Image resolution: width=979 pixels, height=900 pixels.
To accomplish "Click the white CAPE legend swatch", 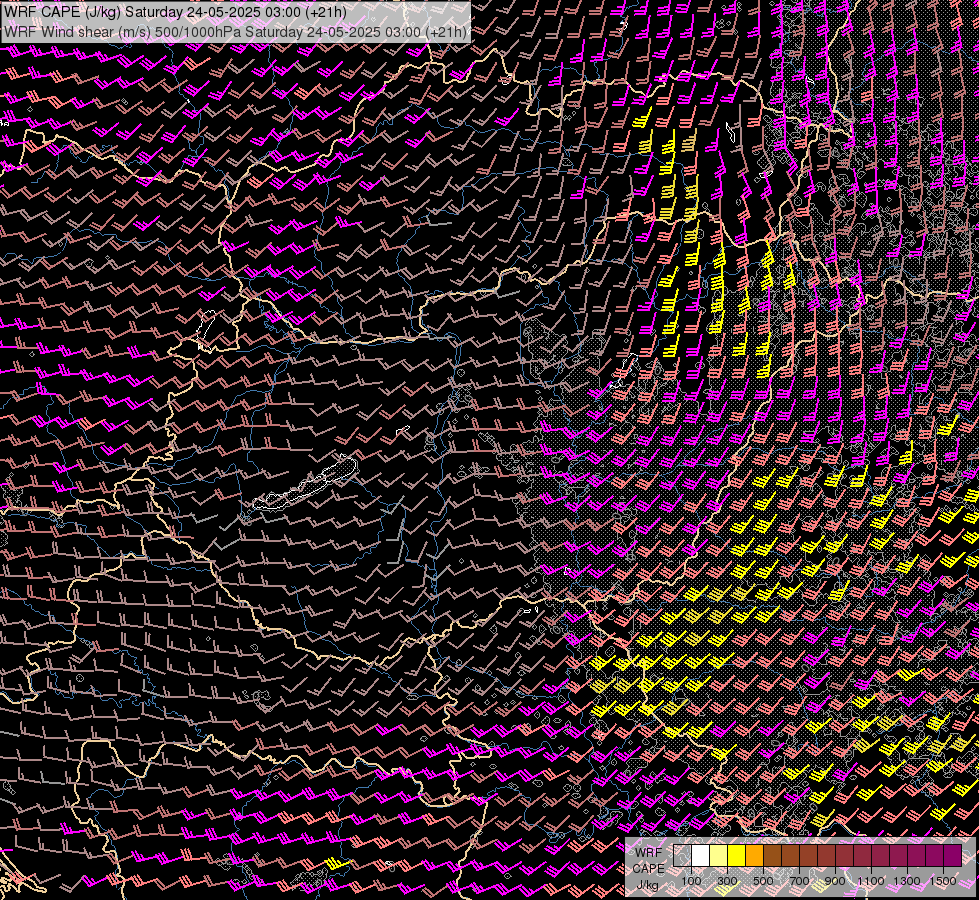I will click(701, 856).
